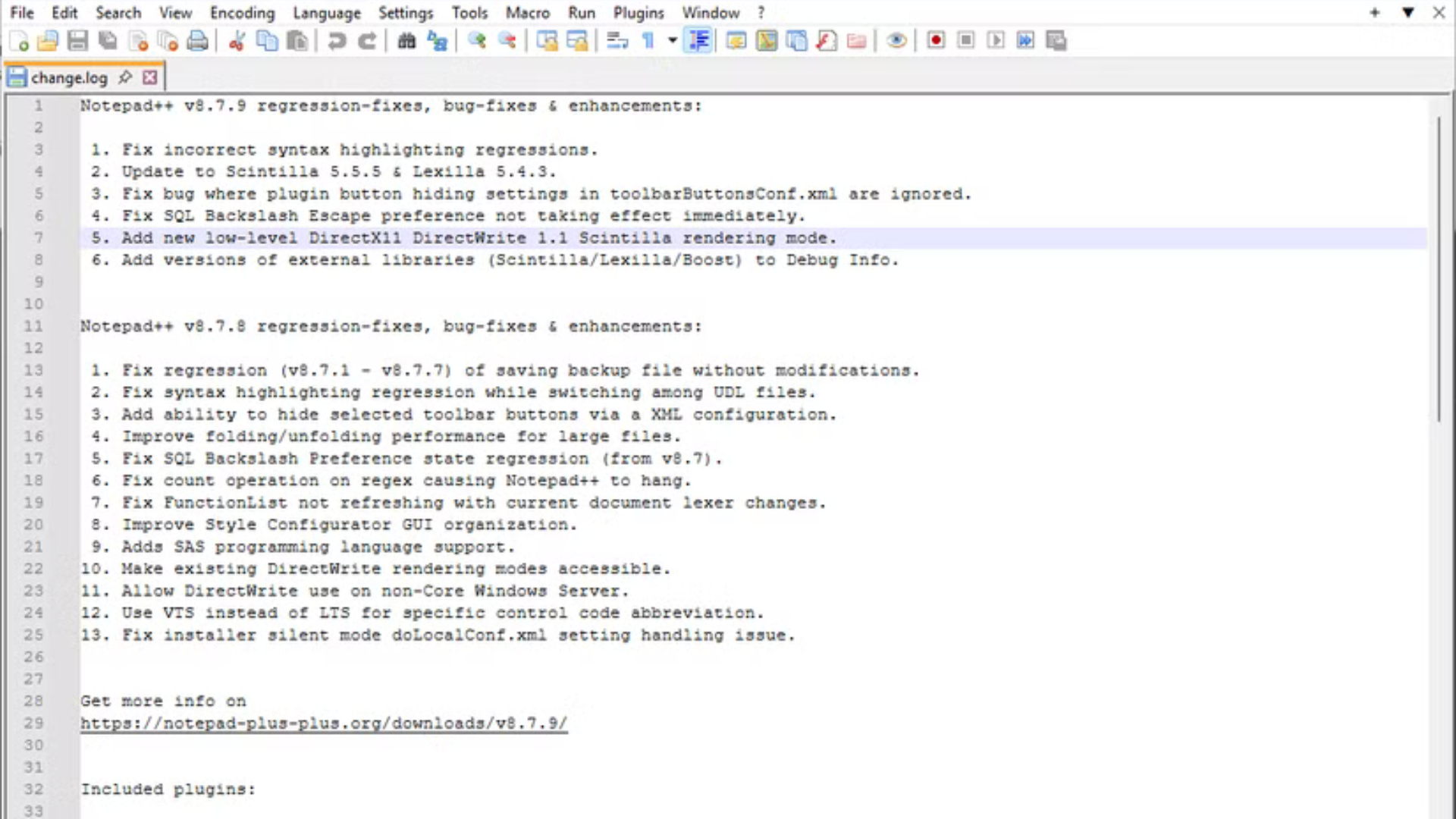Open the tab list black triangle dropdown
1456x819 pixels.
[1408, 13]
